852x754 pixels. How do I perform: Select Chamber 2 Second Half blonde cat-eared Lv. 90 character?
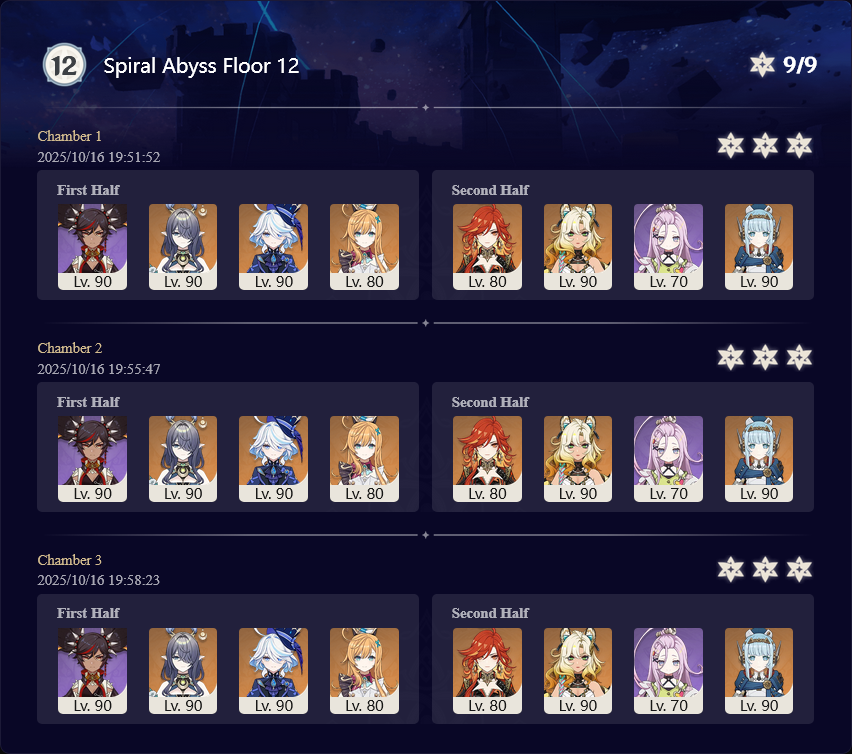[x=578, y=458]
